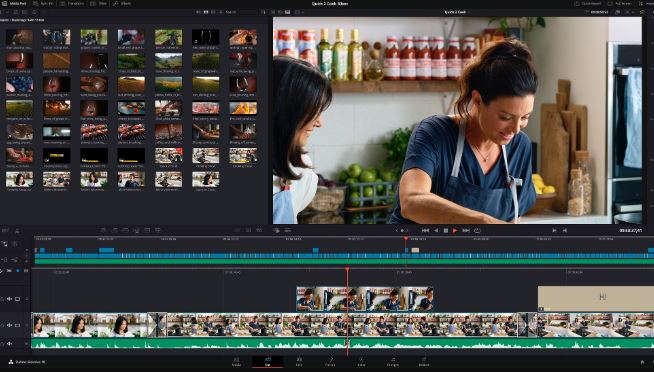Click the Full Screen button
The width and height of the screenshot is (654, 372).
[620, 3]
